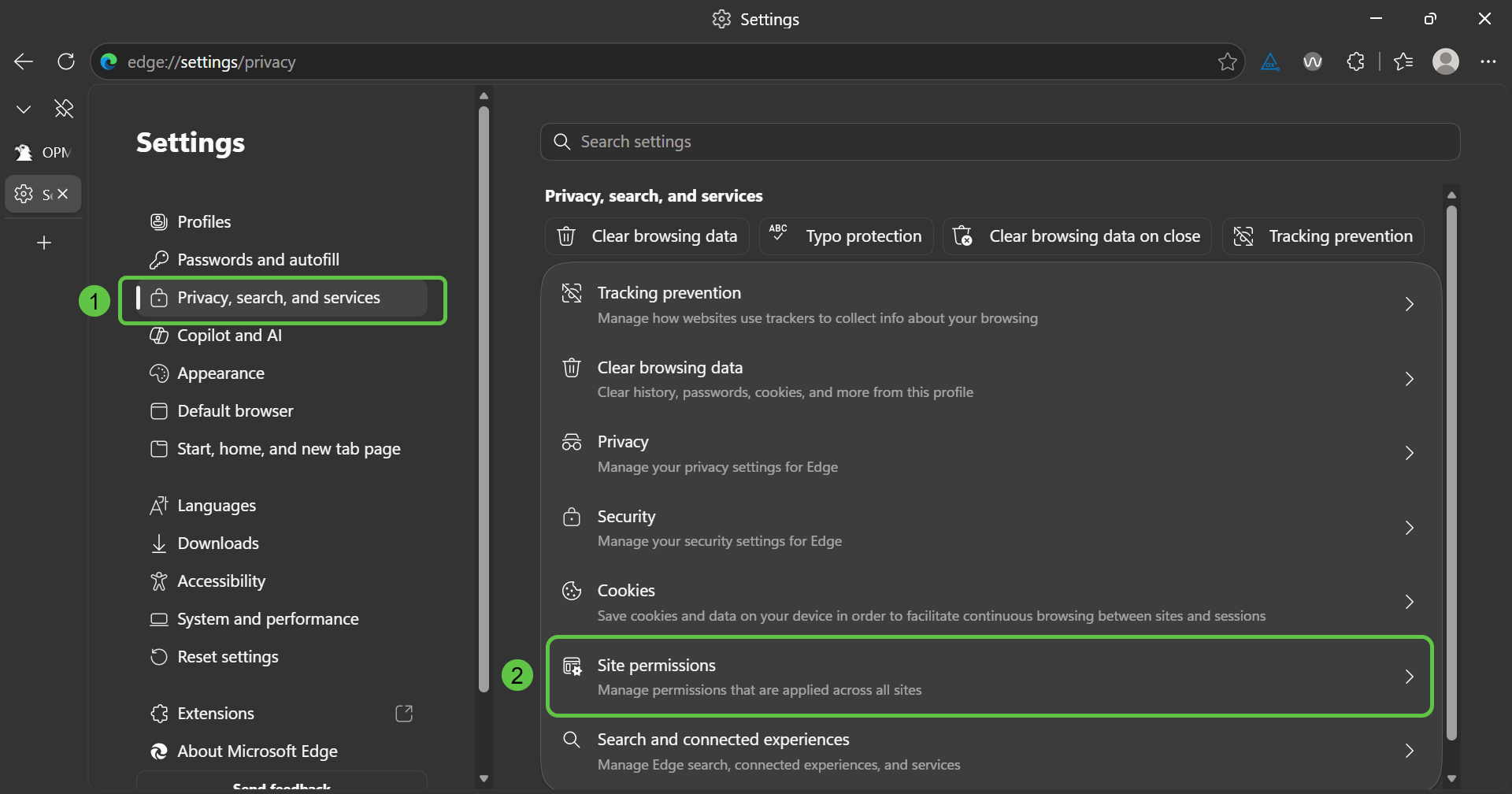This screenshot has width=1512, height=794.
Task: Click 'Manage your privacy settings for Edge' text
Action: pos(717,467)
